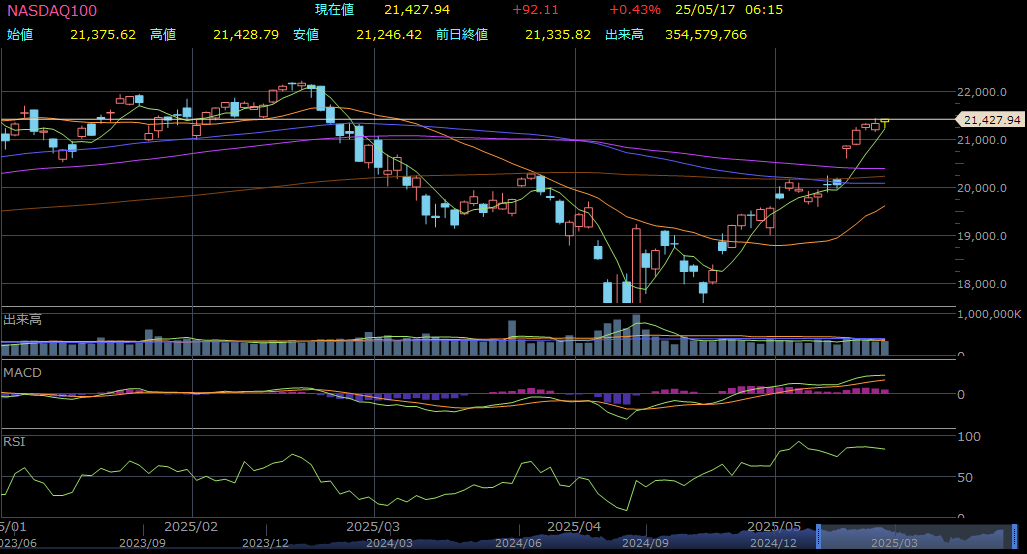Click the 1,000,000K volume axis label
1027x554 pixels.
coord(989,314)
